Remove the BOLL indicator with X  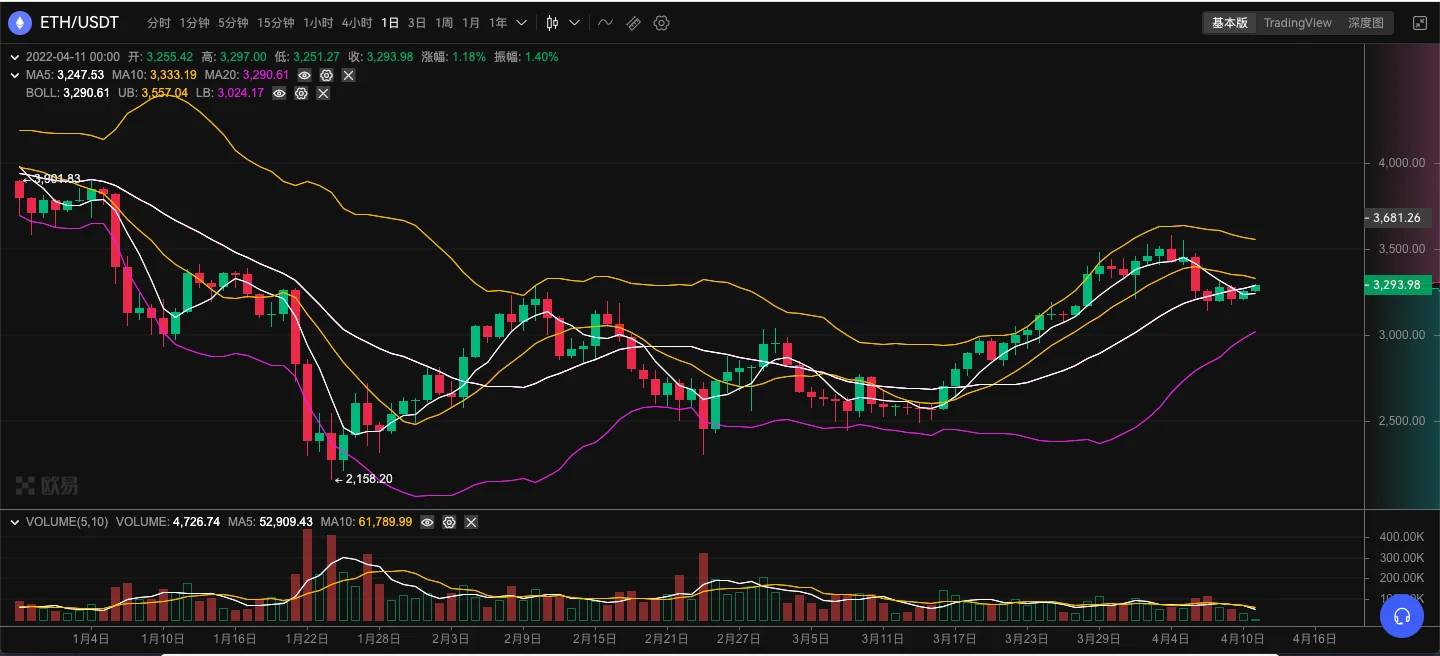pos(323,93)
